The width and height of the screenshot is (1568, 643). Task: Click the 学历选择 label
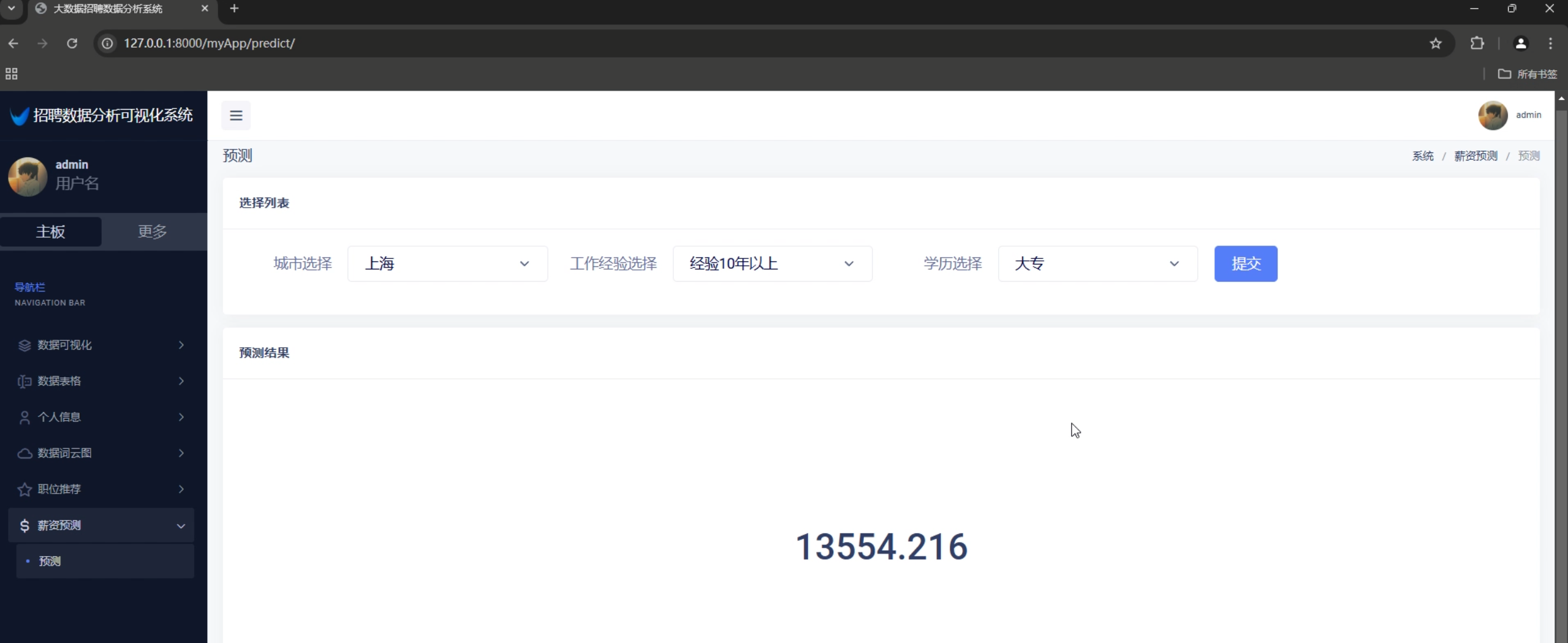click(953, 264)
